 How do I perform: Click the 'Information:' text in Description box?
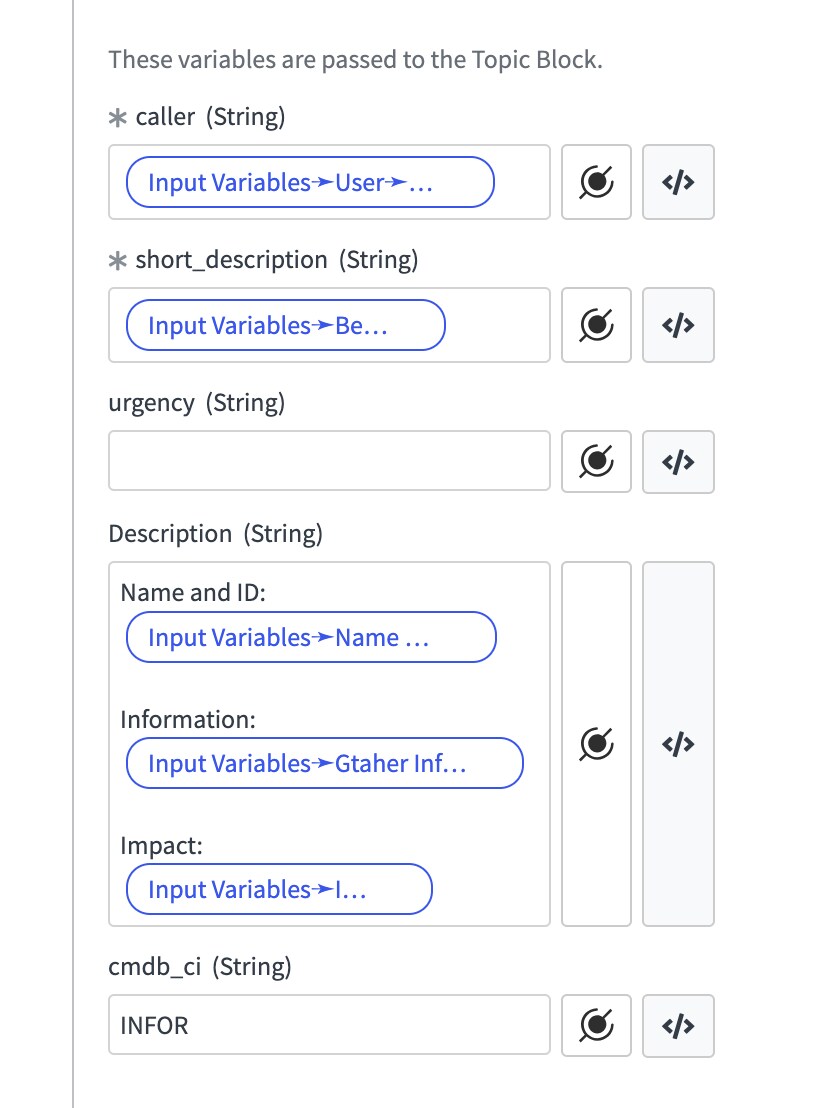coord(188,719)
